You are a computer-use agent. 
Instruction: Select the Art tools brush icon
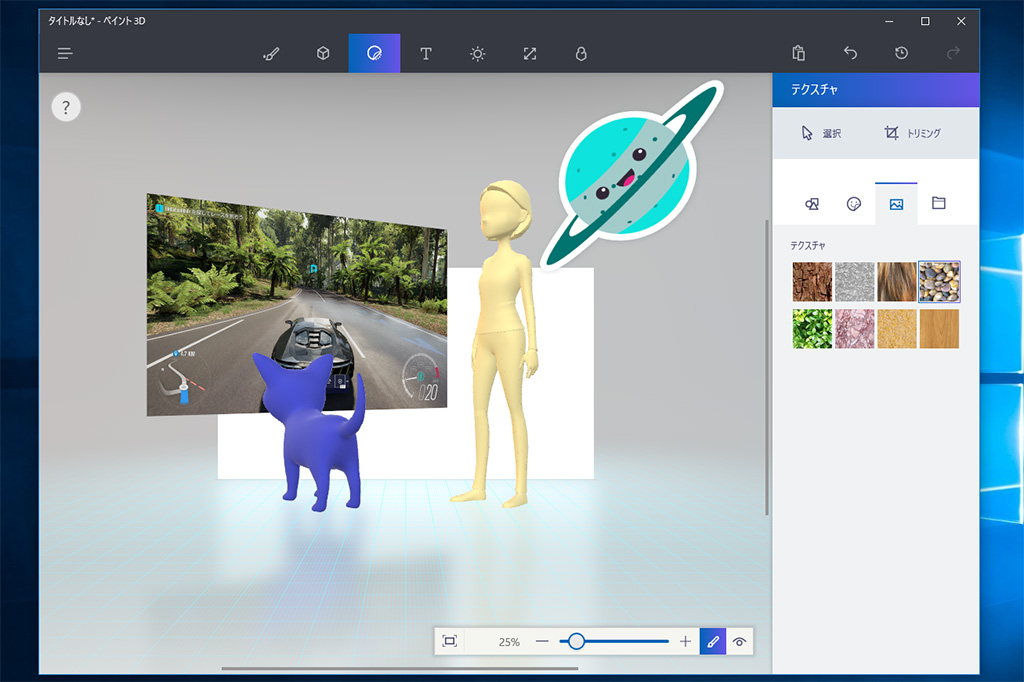point(271,53)
